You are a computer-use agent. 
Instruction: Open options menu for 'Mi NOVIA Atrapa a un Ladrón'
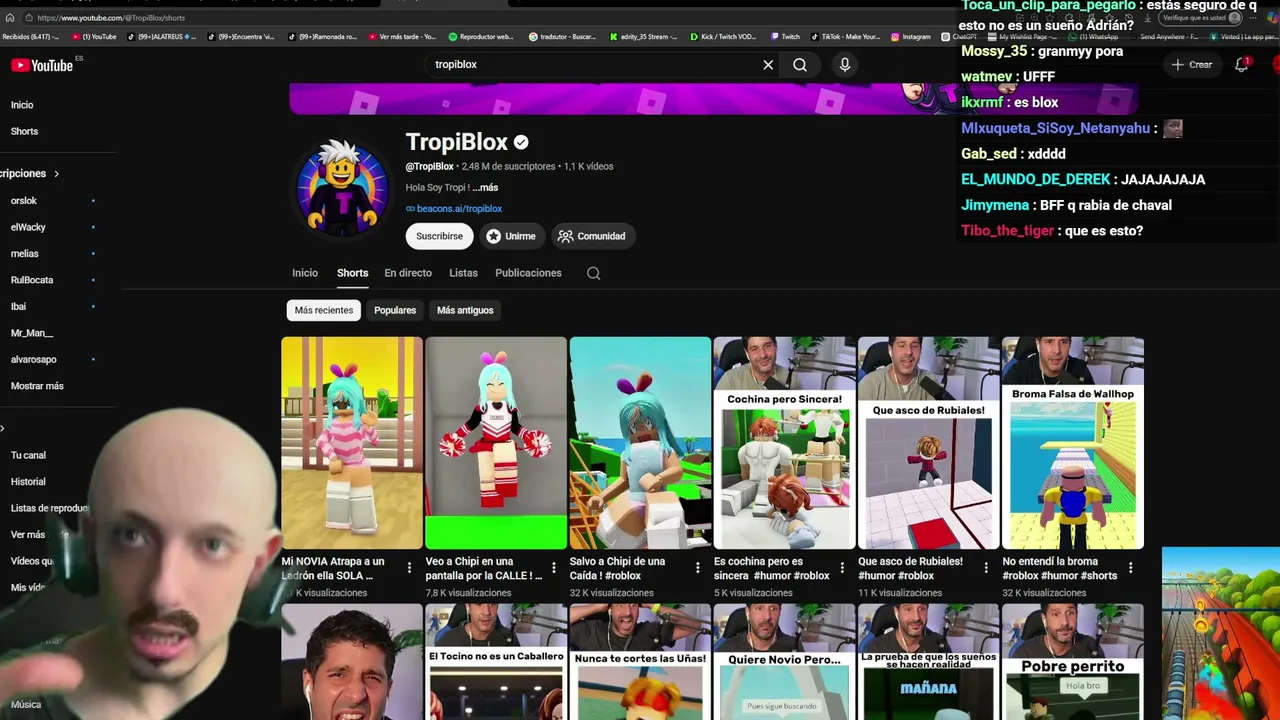click(x=409, y=568)
